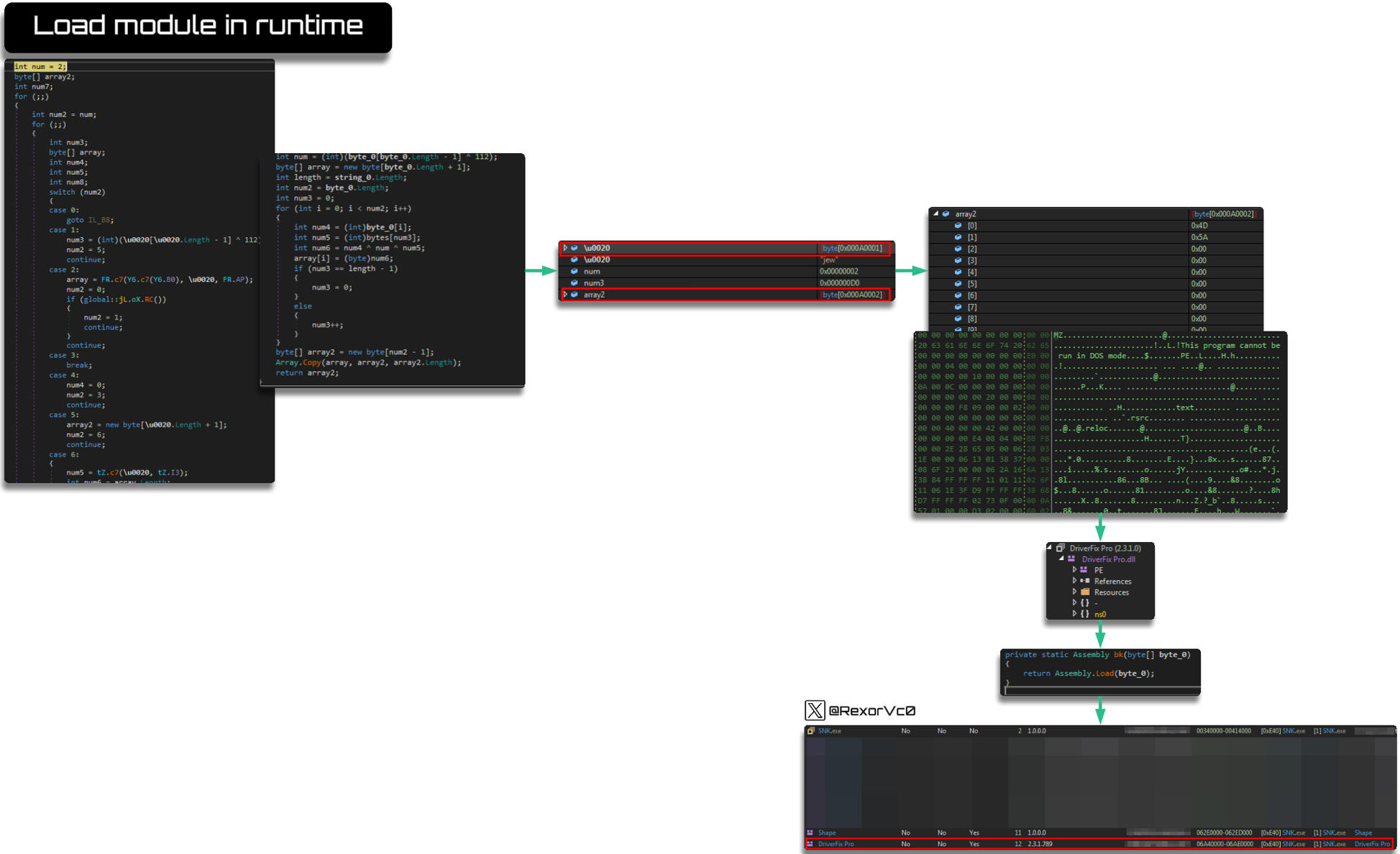The image size is (1400, 854).
Task: Select the Resources tree item
Action: pyautogui.click(x=1111, y=592)
